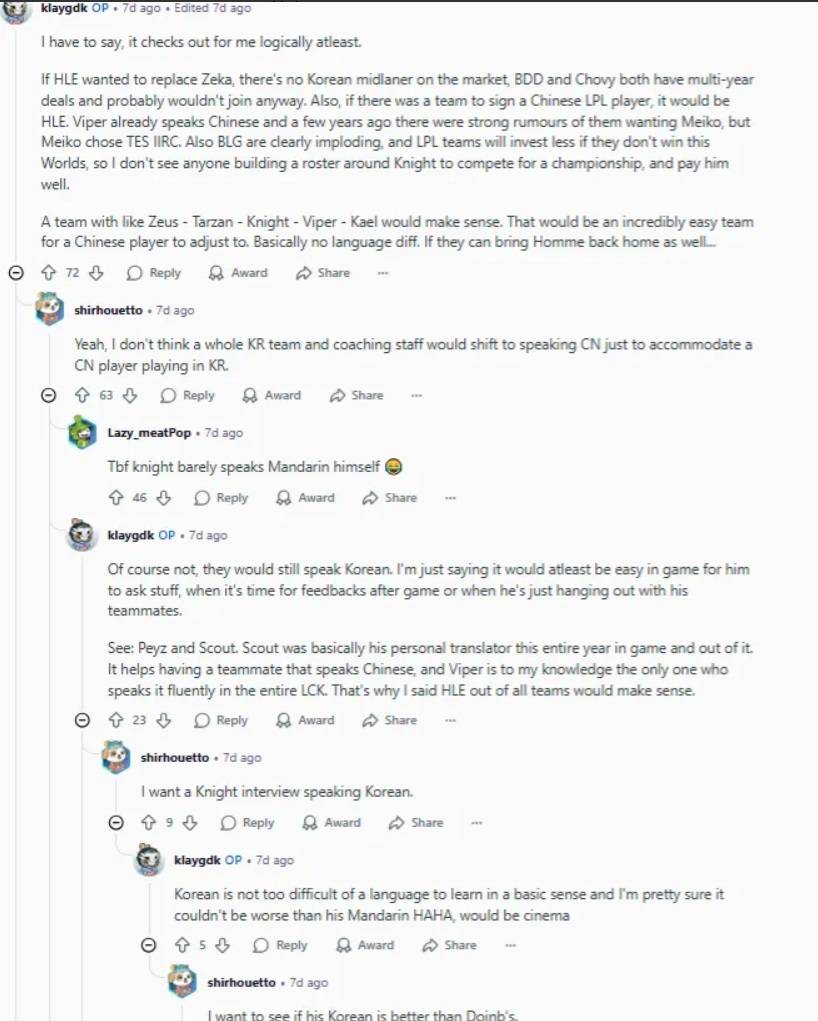The height and width of the screenshot is (1021, 818).
Task: Upvote shirhouetto's comment with 63 points
Action: point(82,396)
